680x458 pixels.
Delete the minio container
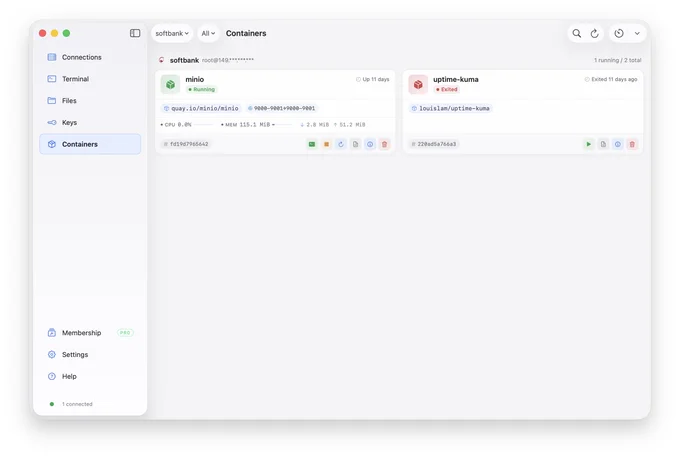tap(385, 144)
